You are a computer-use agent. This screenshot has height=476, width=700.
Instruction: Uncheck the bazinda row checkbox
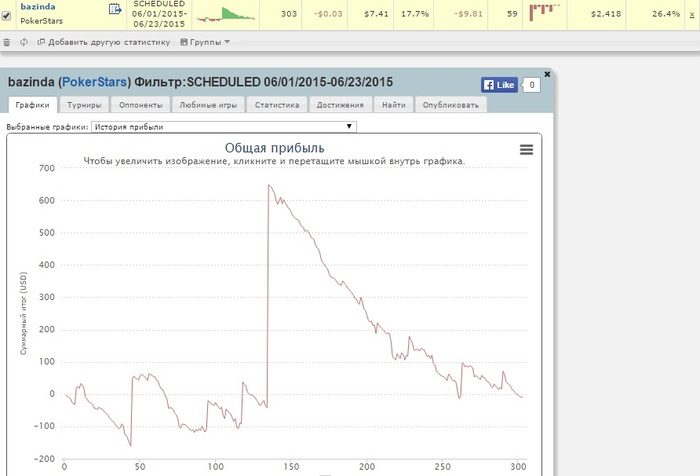[x=6, y=16]
